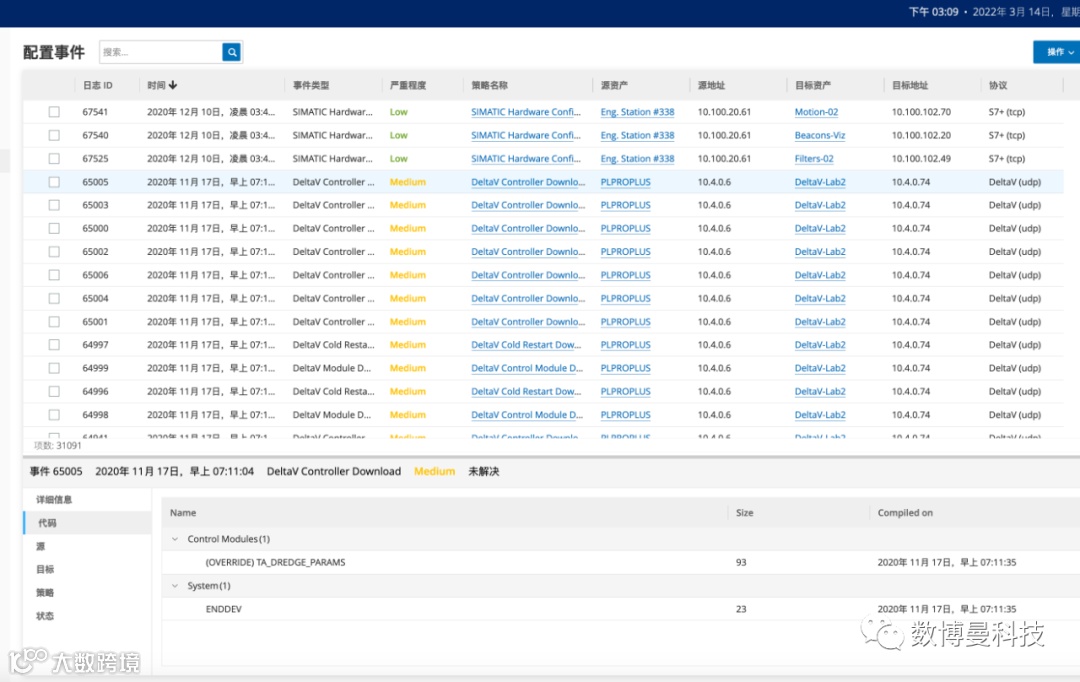This screenshot has height=682, width=1080.
Task: Sort by the 源资产 column header
Action: point(614,85)
